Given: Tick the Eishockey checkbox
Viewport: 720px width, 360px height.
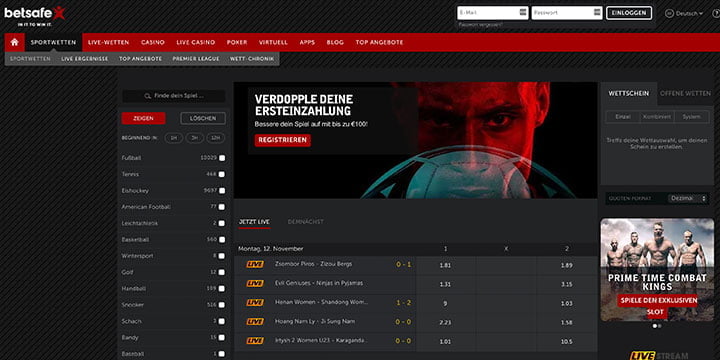Looking at the screenshot, I should pos(222,191).
